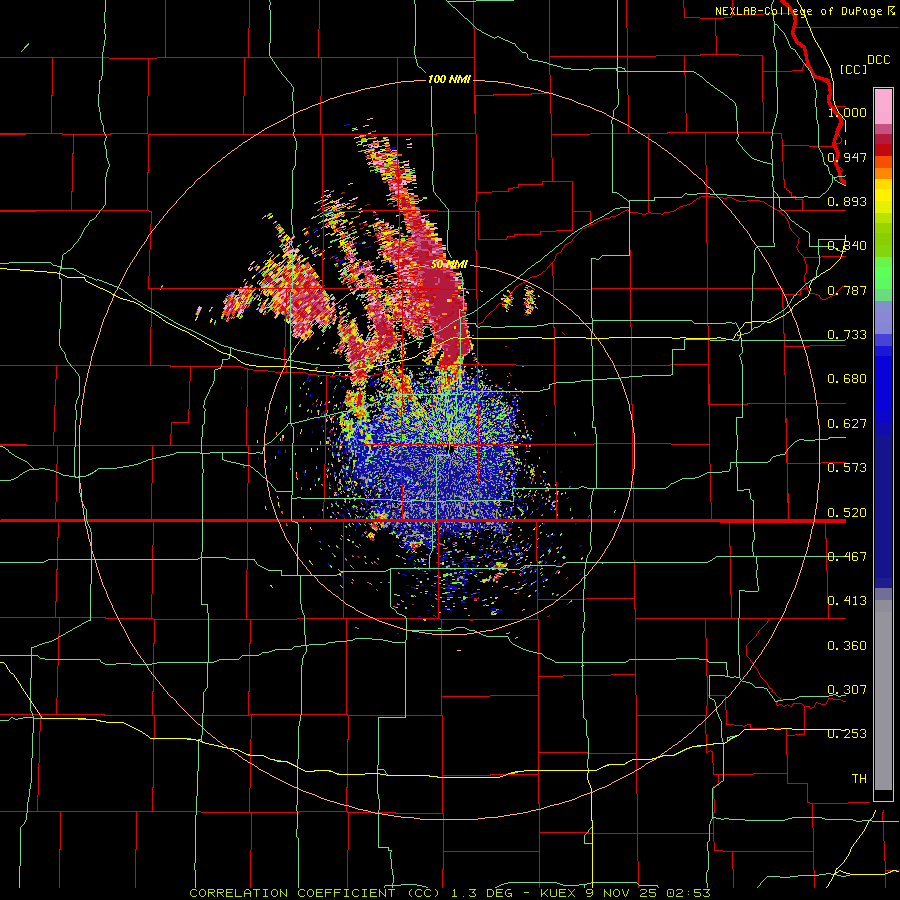Click the 0.520 legend value
Screen dimensions: 900x900
847,513
